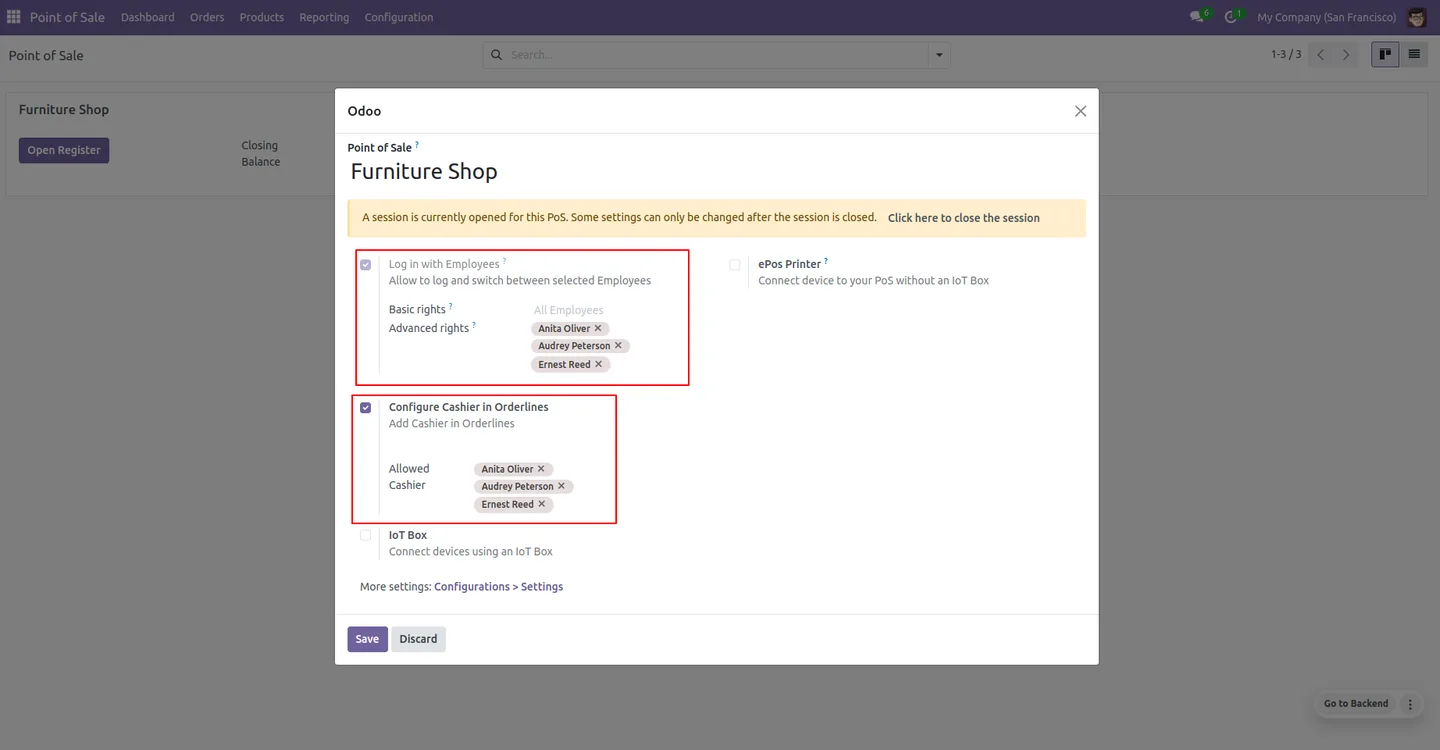Click the search magnifier icon
The image size is (1440, 750).
(497, 55)
